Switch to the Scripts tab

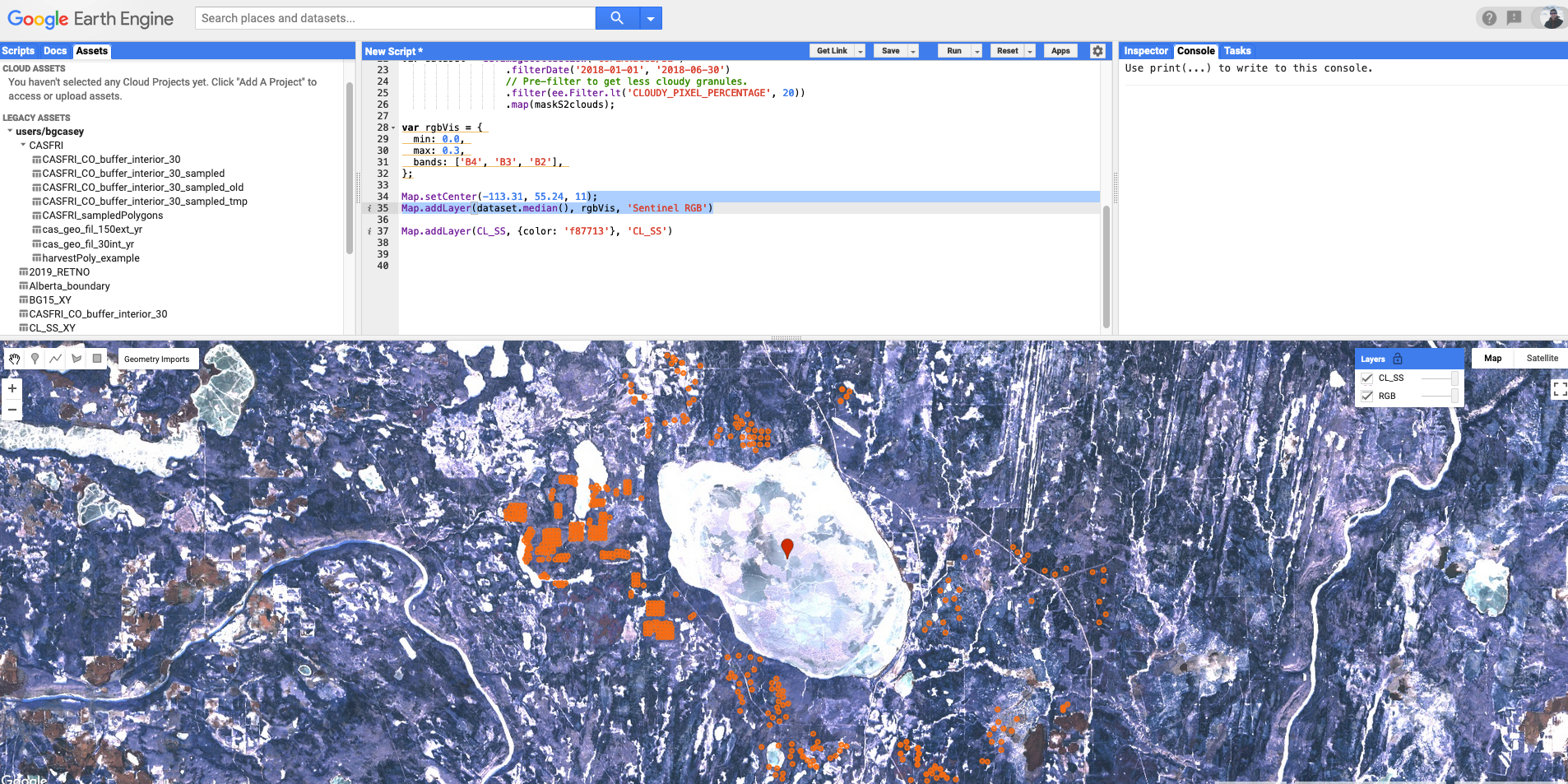(x=18, y=51)
